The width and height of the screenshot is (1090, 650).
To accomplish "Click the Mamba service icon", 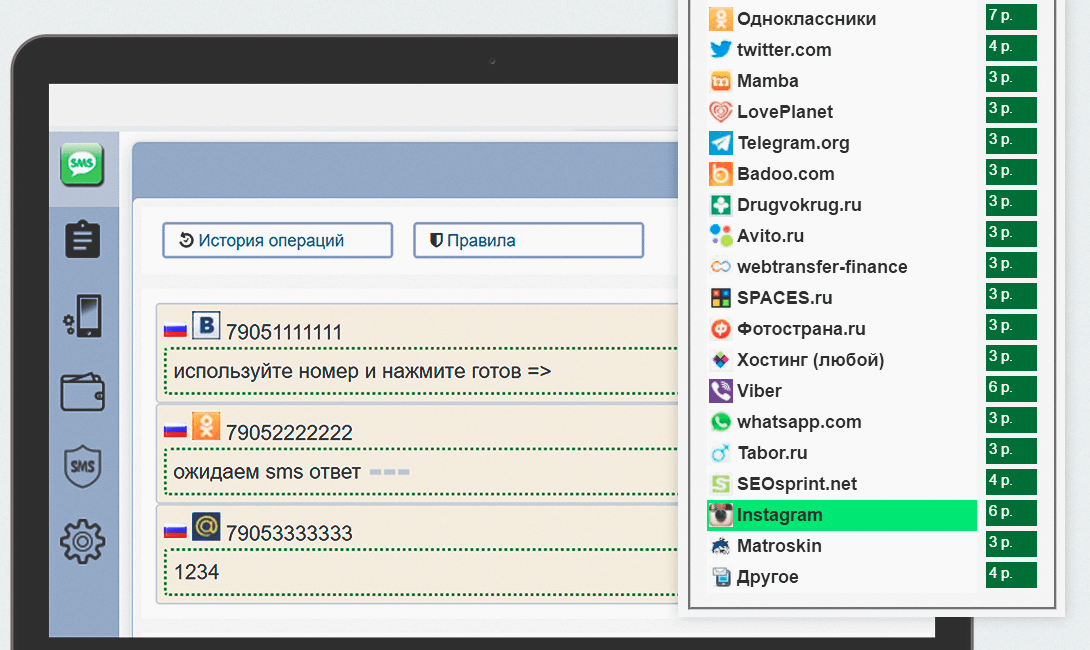I will pyautogui.click(x=721, y=81).
